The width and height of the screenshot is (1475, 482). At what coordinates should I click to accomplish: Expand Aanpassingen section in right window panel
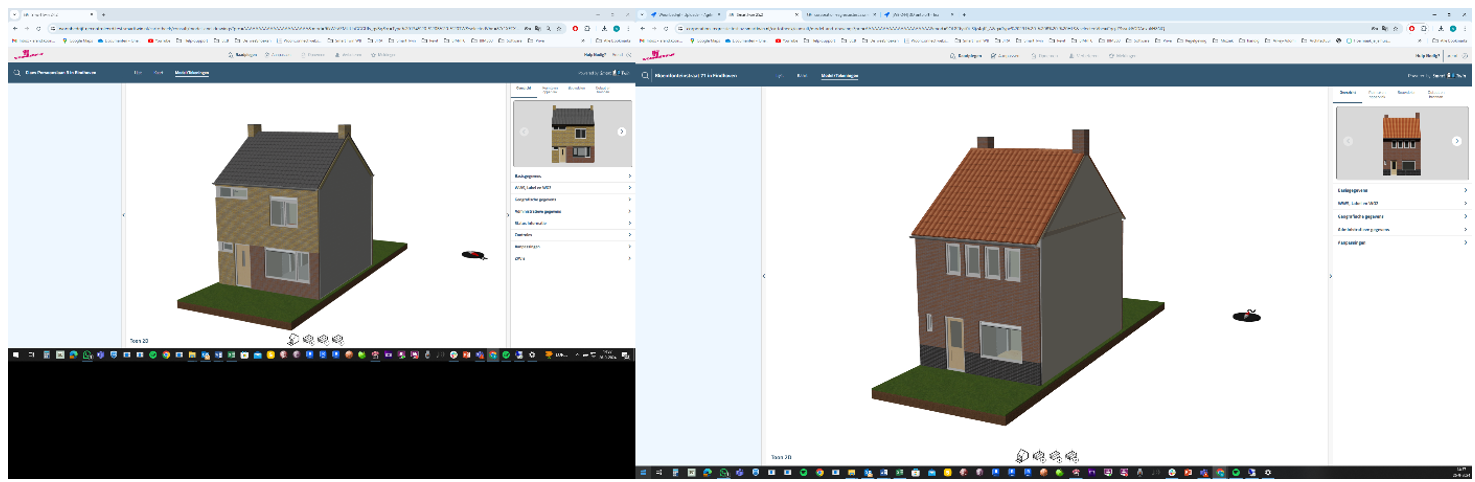pos(1402,242)
